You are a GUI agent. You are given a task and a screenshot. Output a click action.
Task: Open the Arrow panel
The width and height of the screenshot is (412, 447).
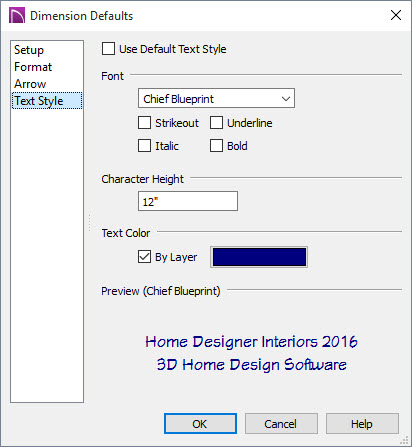30,84
